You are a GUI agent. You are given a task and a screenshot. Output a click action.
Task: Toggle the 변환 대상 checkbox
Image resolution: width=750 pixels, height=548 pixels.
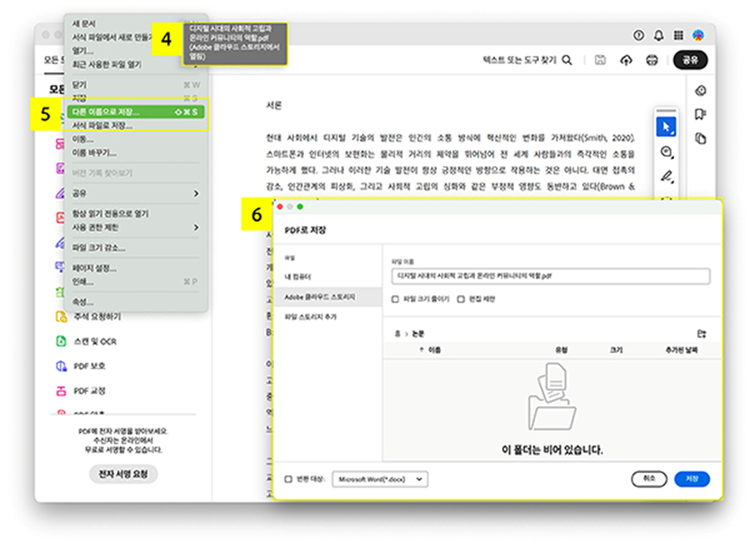point(288,479)
